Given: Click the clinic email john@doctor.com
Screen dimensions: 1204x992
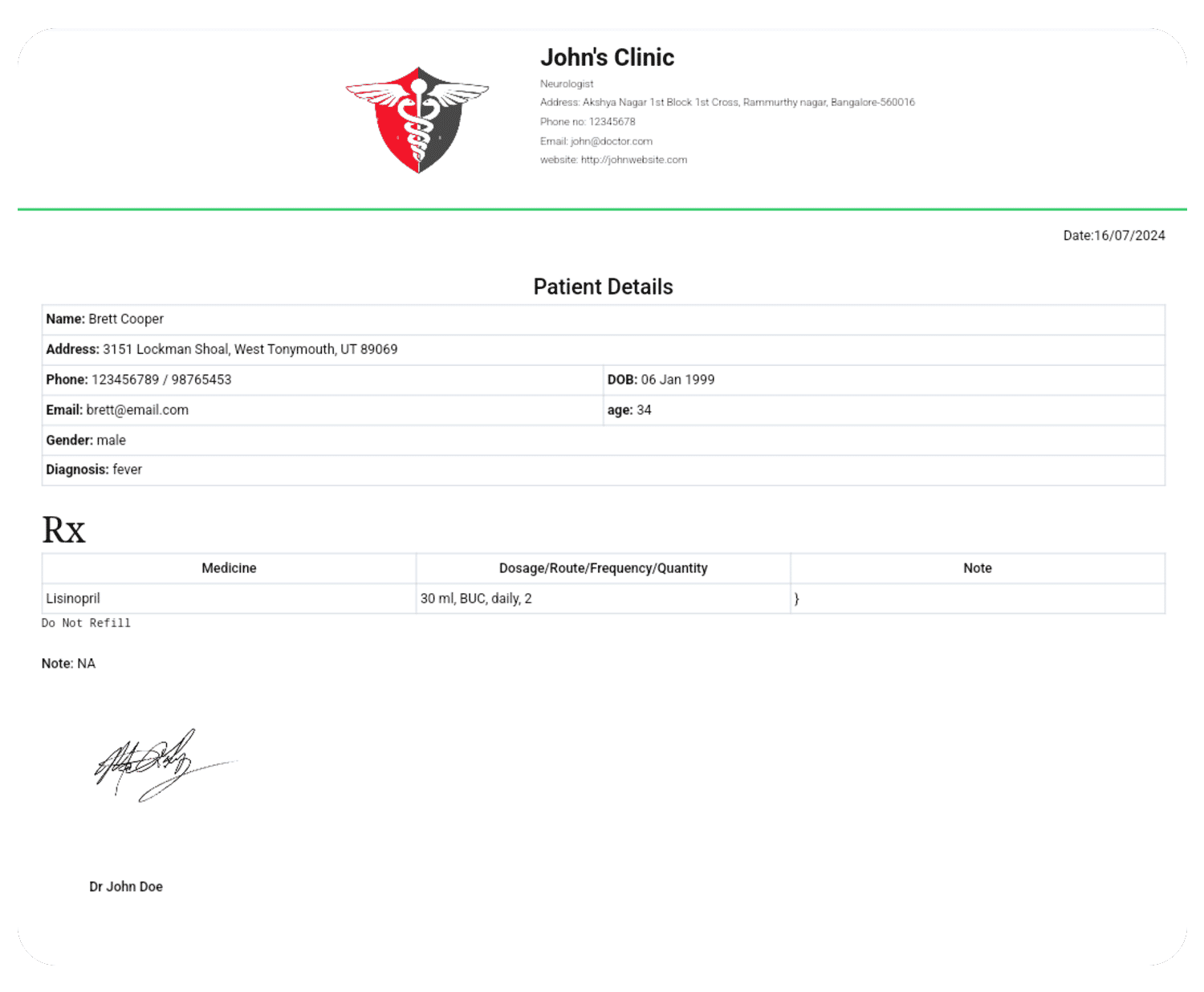Looking at the screenshot, I should [596, 141].
